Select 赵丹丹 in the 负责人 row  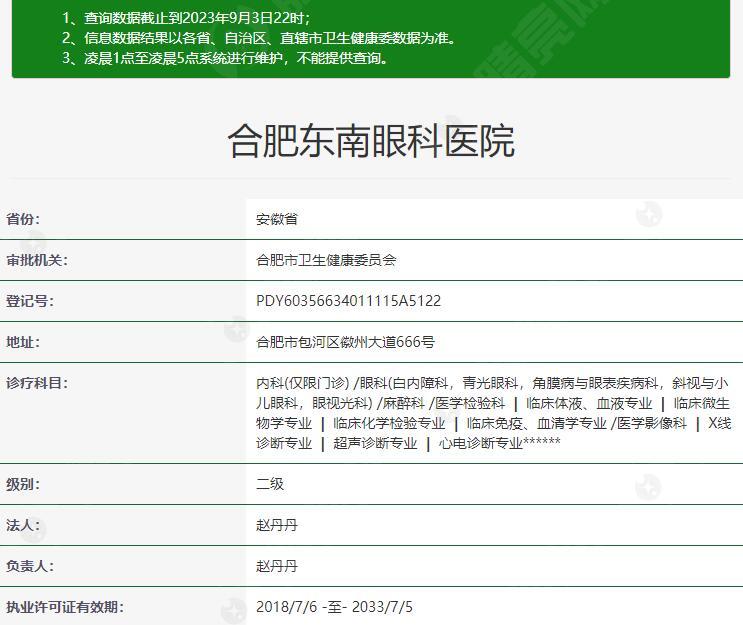[x=277, y=566]
